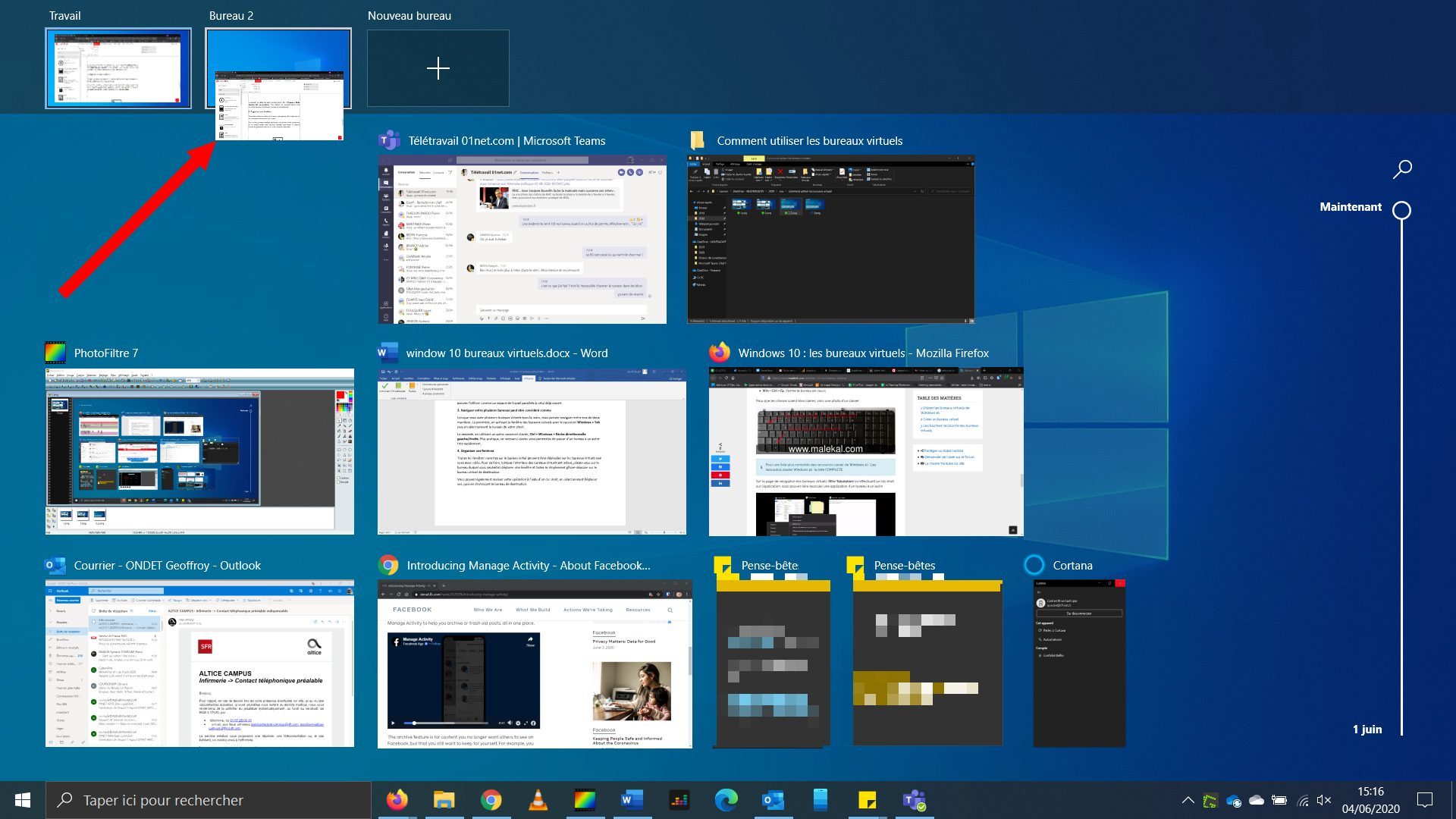Switch to the Bureau 2 virtual desktop
Image resolution: width=1456 pixels, height=819 pixels.
(x=278, y=68)
